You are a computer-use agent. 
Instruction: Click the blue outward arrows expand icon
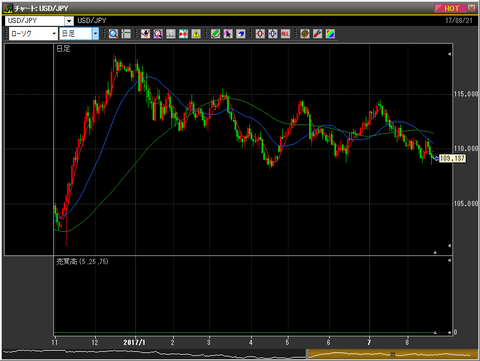[273, 34]
